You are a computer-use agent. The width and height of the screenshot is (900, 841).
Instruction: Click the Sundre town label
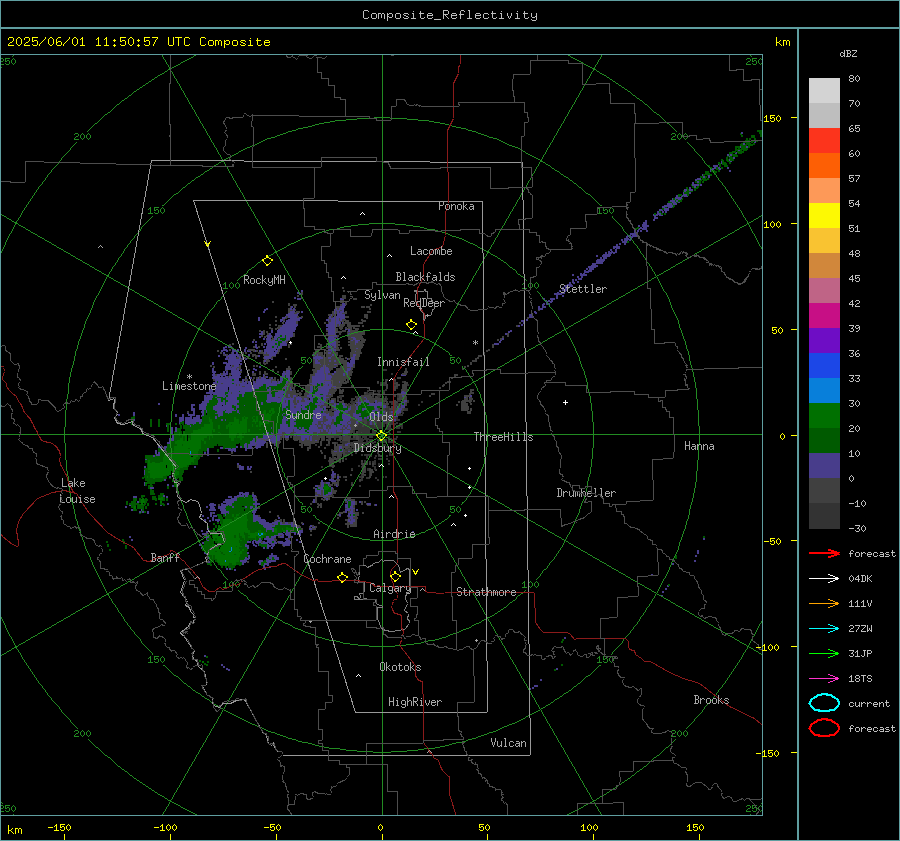point(303,414)
